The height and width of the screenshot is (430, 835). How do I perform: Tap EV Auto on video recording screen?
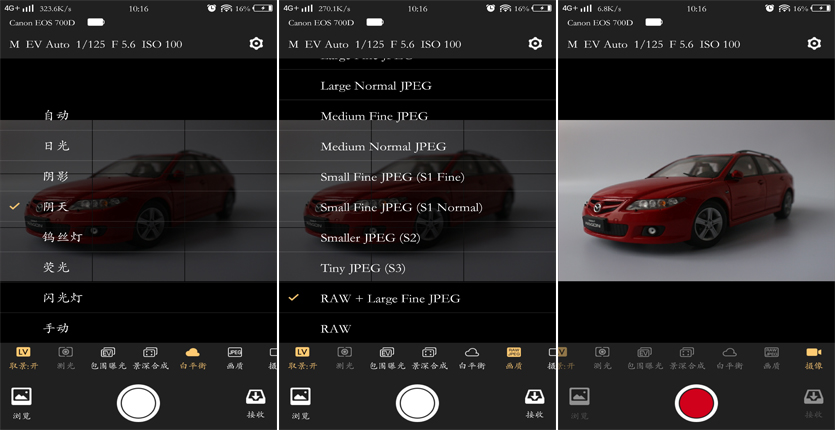[x=606, y=44]
